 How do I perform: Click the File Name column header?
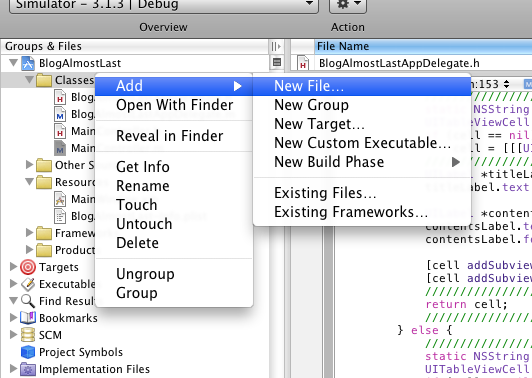click(x=423, y=46)
